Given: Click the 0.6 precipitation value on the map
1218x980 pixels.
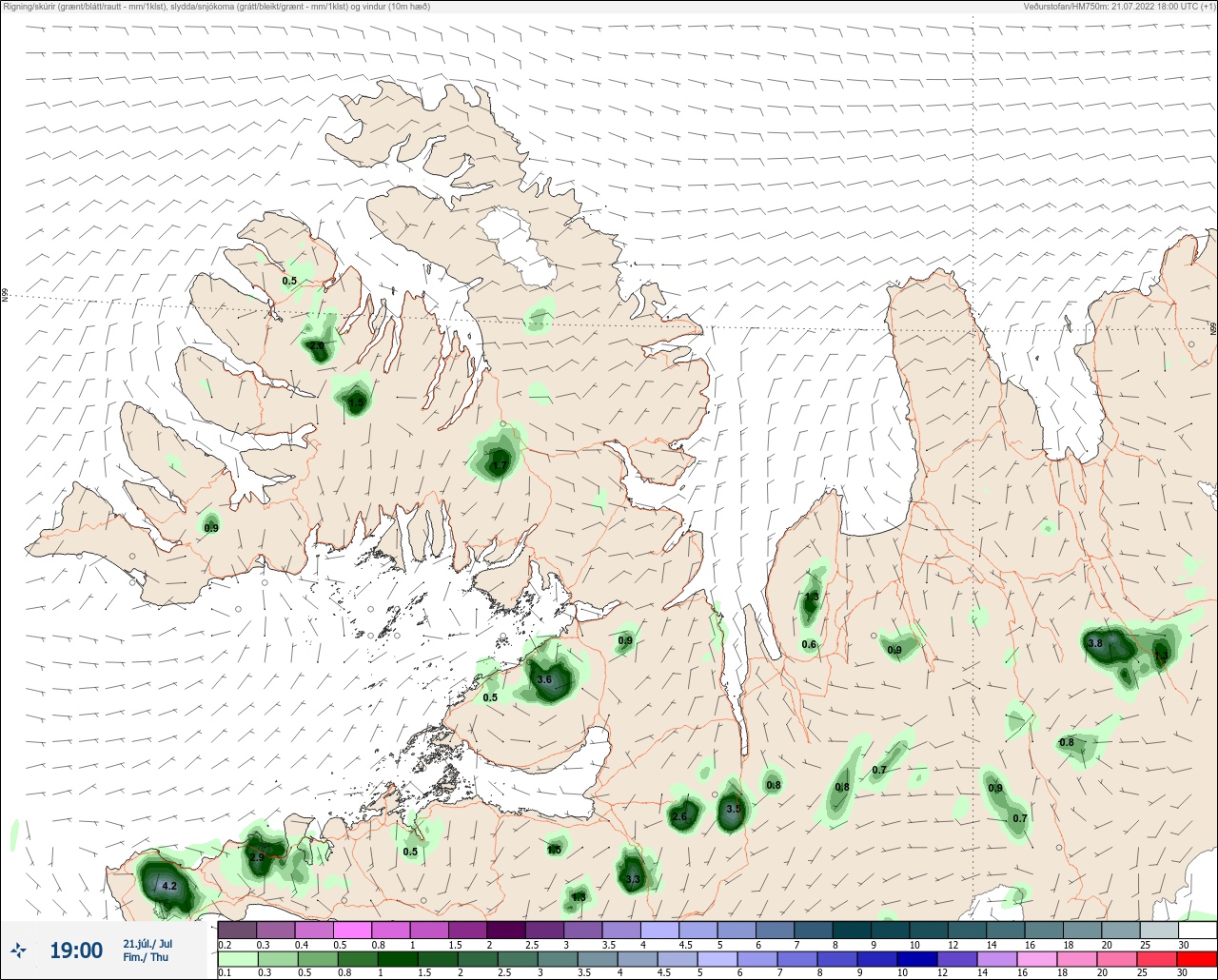Looking at the screenshot, I should coord(809,644).
